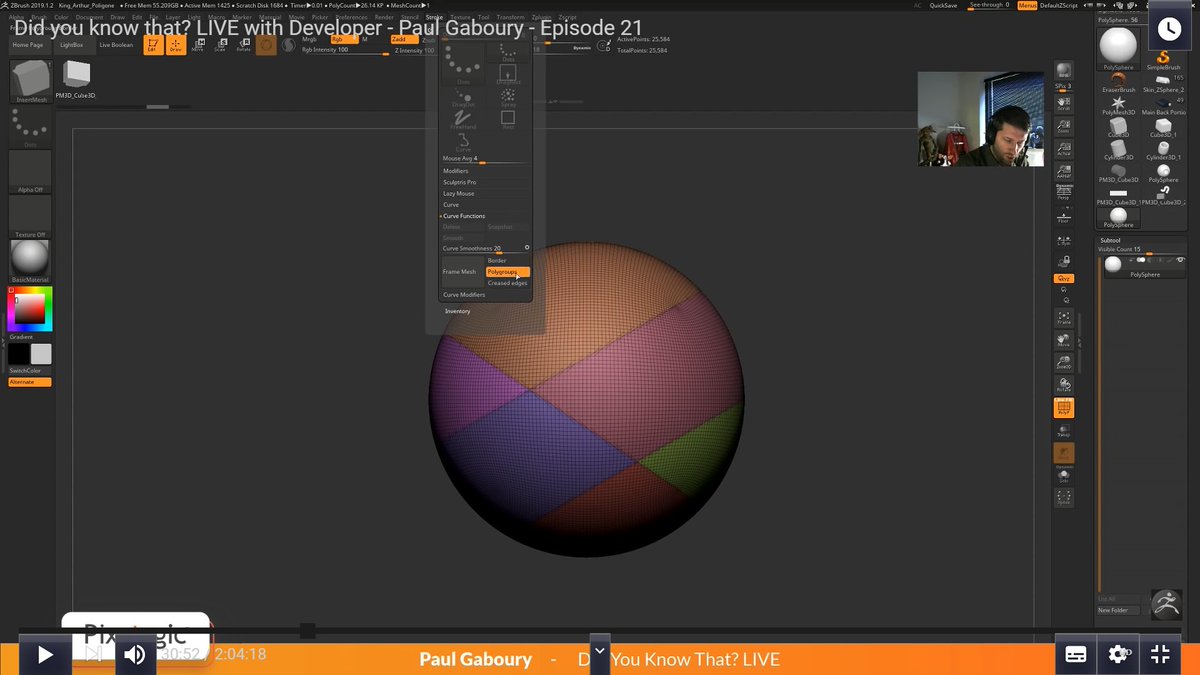This screenshot has height=675, width=1200.
Task: Select the EraserBrush tool
Action: tap(1118, 81)
